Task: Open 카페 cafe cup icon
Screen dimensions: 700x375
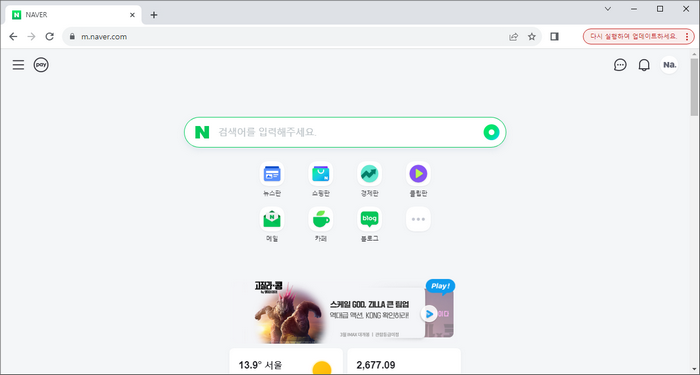Action: click(321, 219)
